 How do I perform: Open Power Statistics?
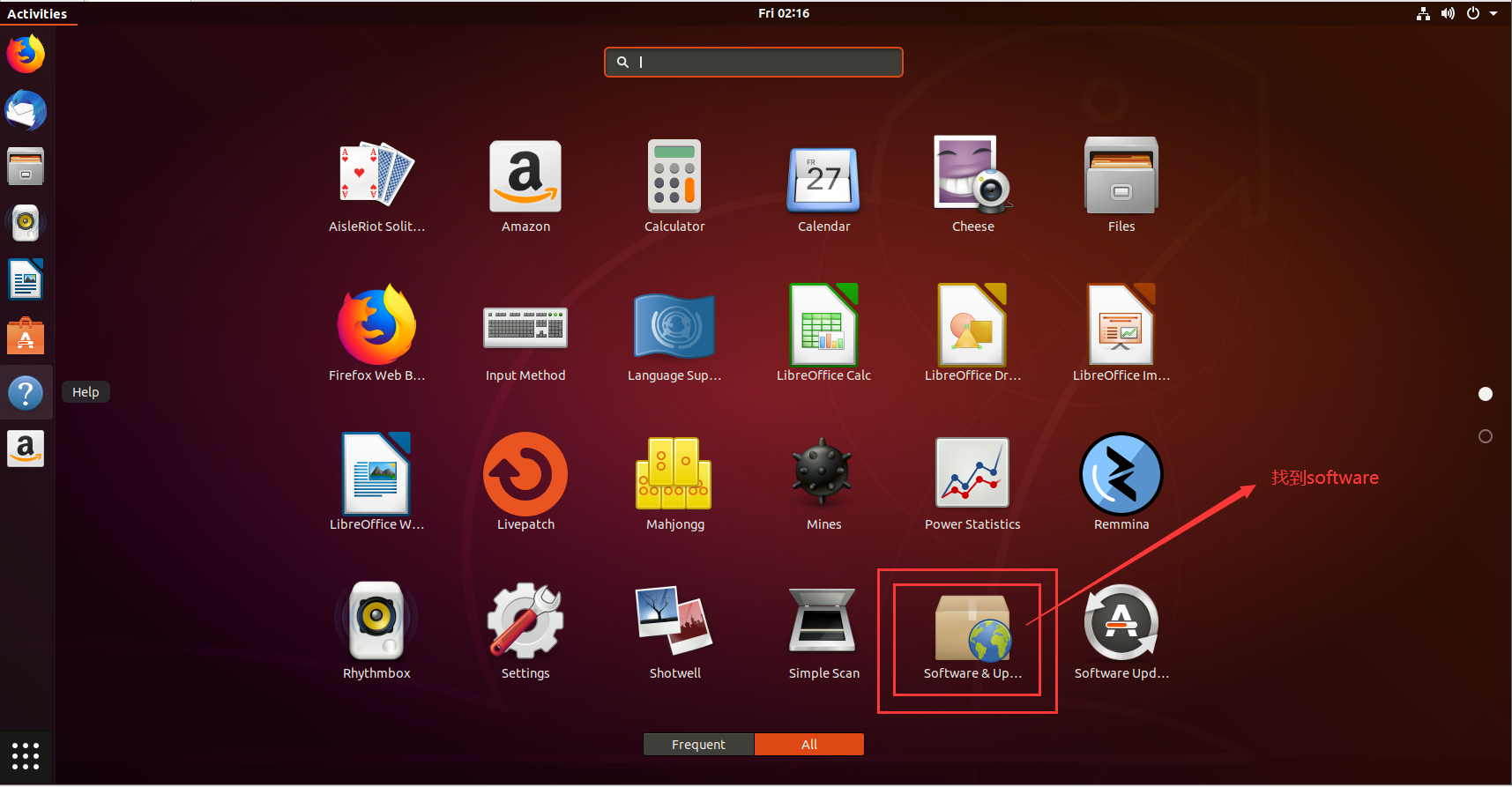972,483
